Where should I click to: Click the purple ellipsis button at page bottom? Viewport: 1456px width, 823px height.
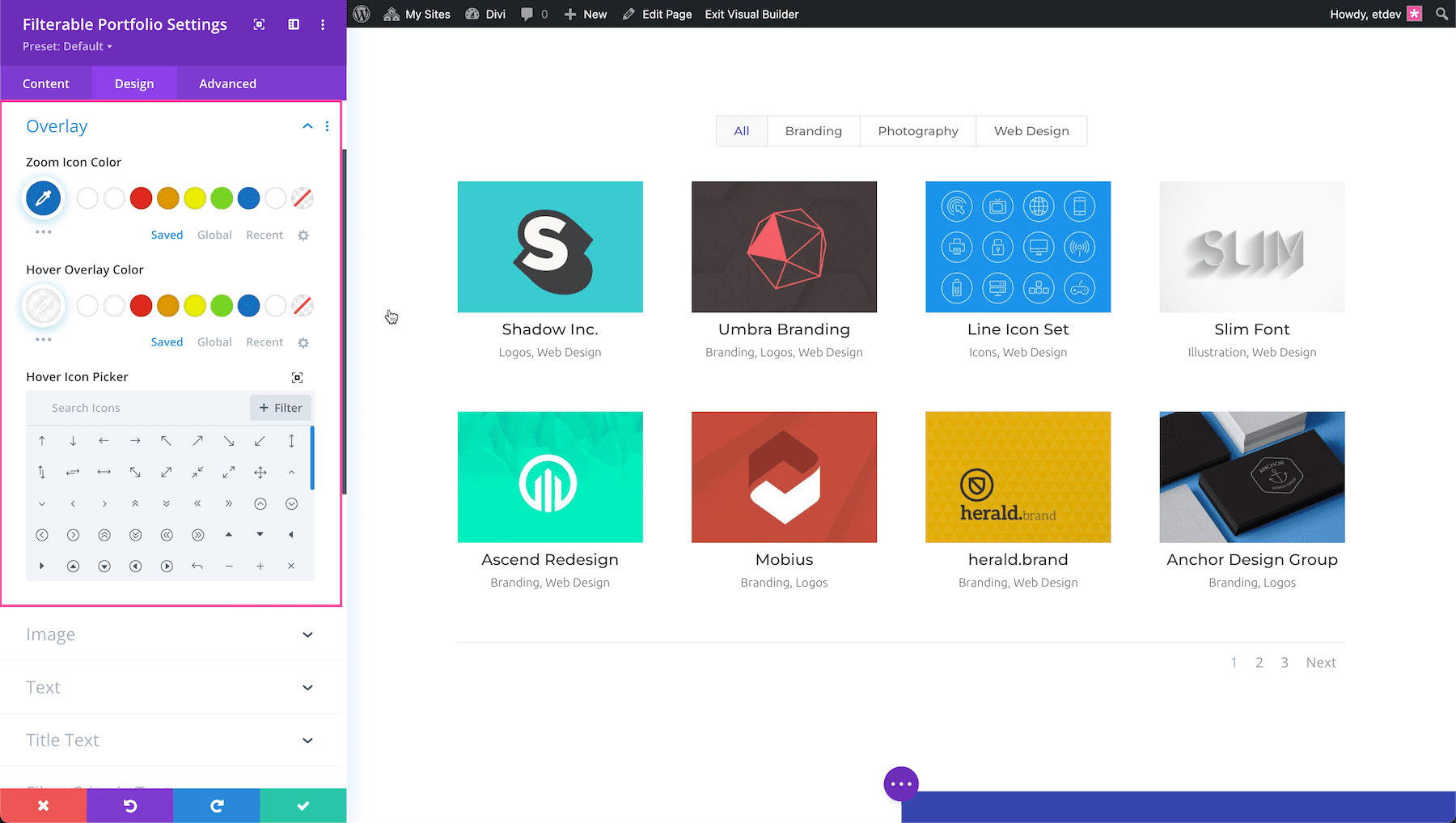pyautogui.click(x=901, y=783)
